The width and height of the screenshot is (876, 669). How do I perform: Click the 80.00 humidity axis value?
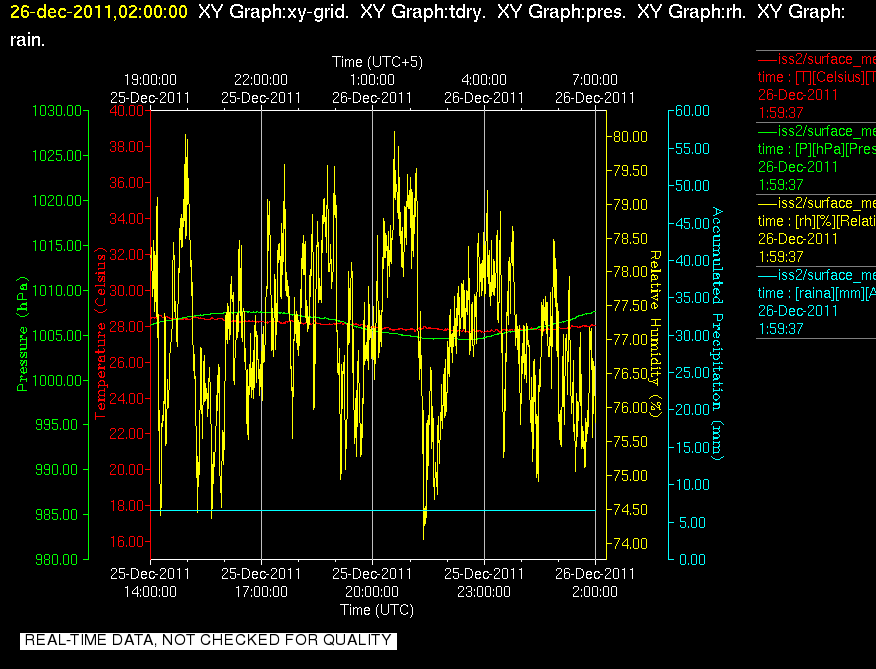(x=631, y=137)
